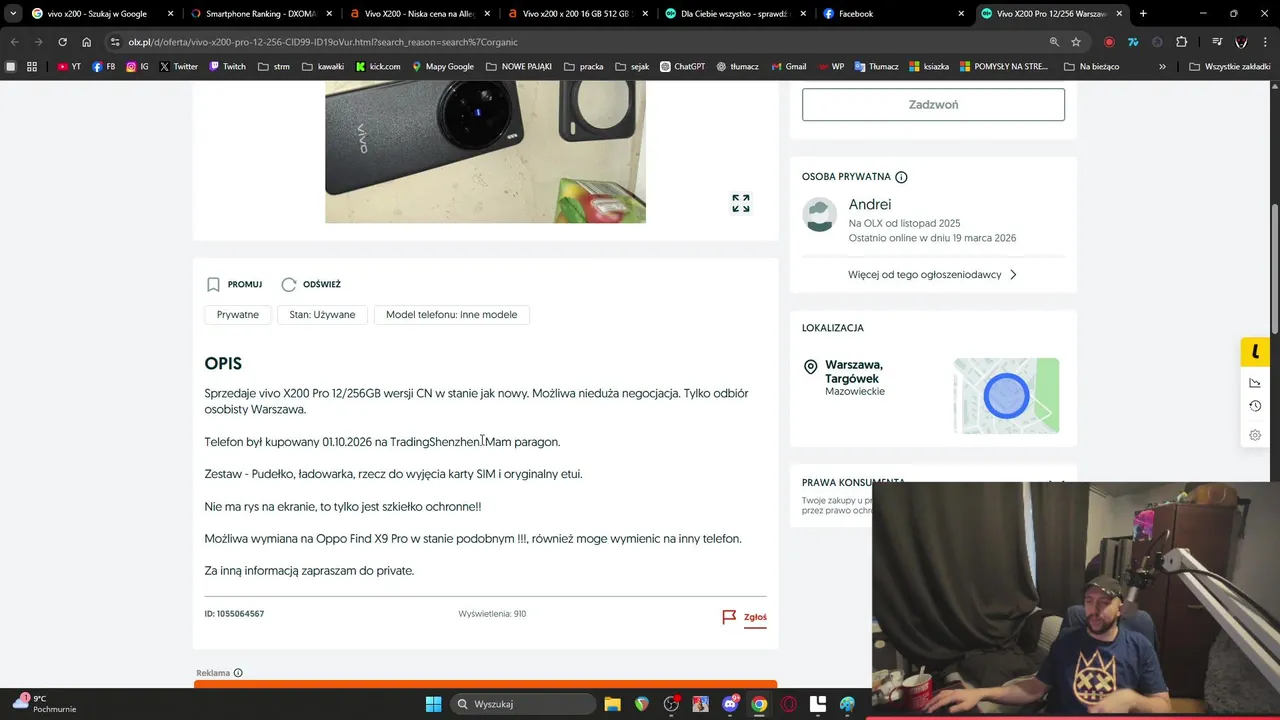The height and width of the screenshot is (720, 1280).
Task: Click the Zgłoś report link
Action: coord(755,617)
